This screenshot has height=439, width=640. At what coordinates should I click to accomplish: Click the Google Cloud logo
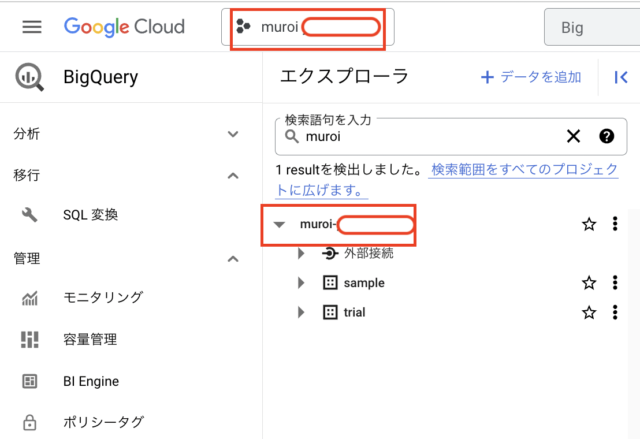[x=124, y=27]
